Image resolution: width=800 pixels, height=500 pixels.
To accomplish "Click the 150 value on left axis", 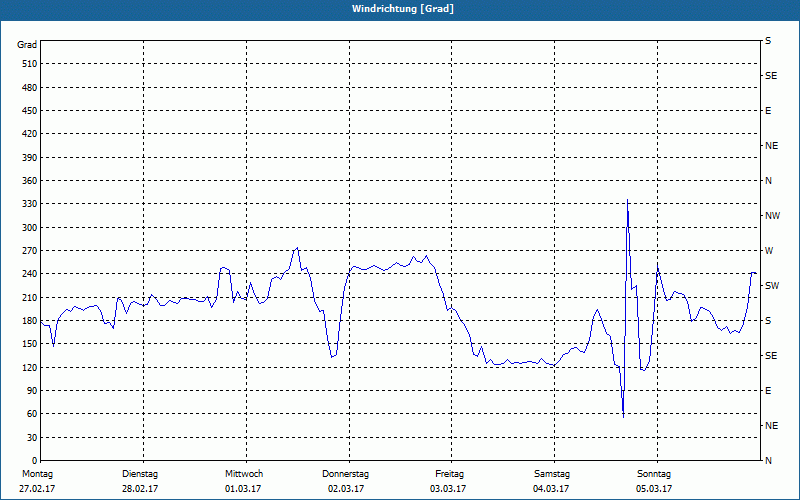I will coord(30,344).
